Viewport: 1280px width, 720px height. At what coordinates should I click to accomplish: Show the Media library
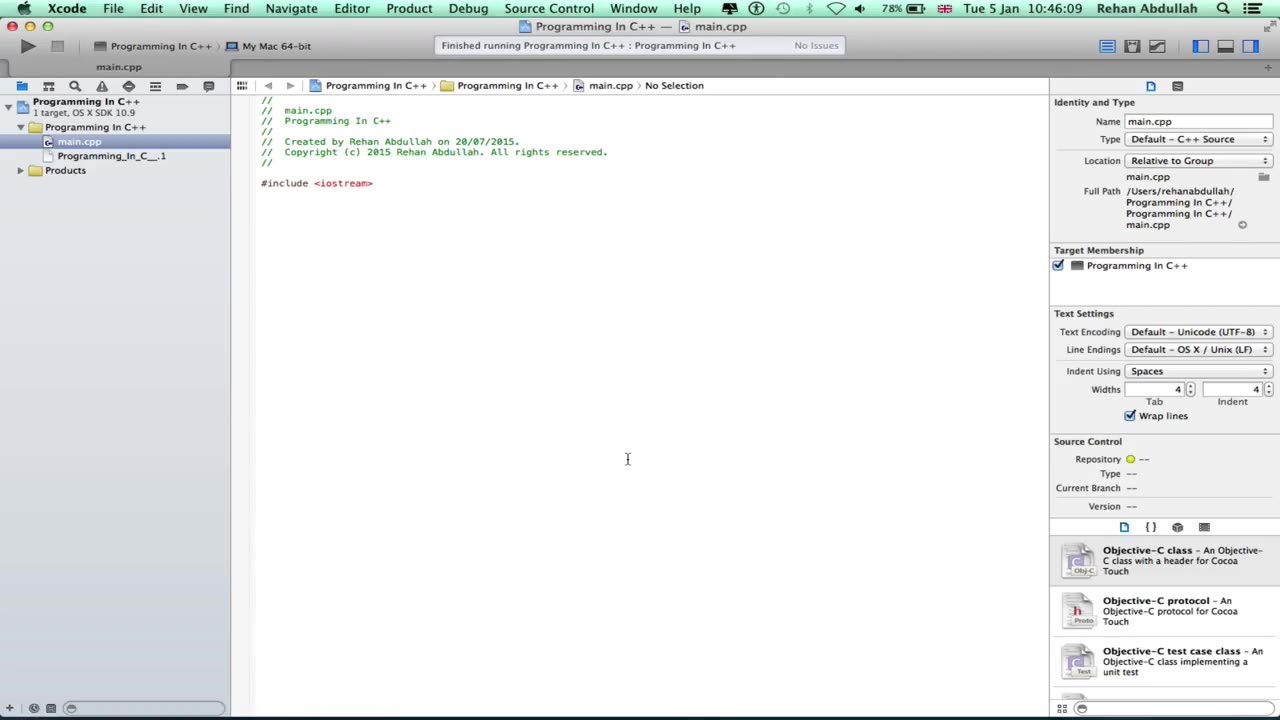coord(1204,527)
